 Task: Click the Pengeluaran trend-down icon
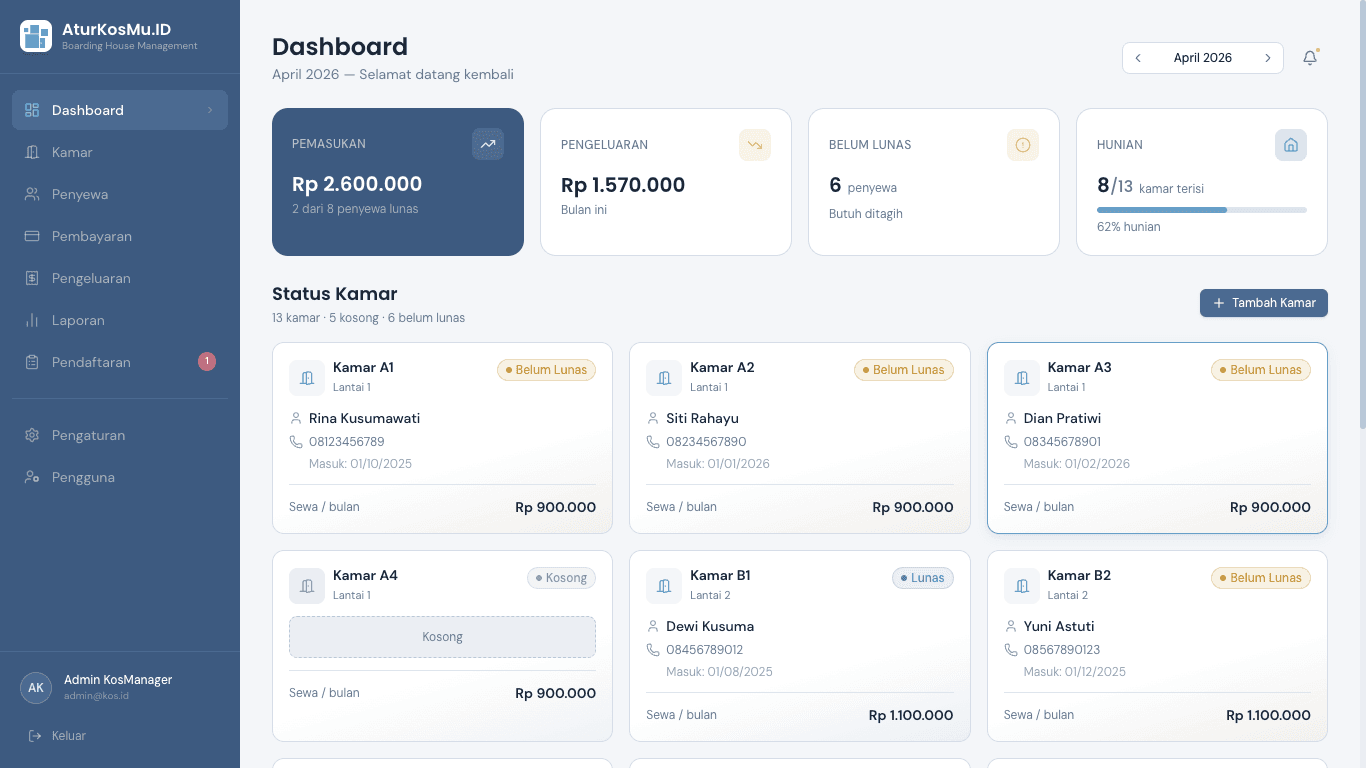coord(755,145)
